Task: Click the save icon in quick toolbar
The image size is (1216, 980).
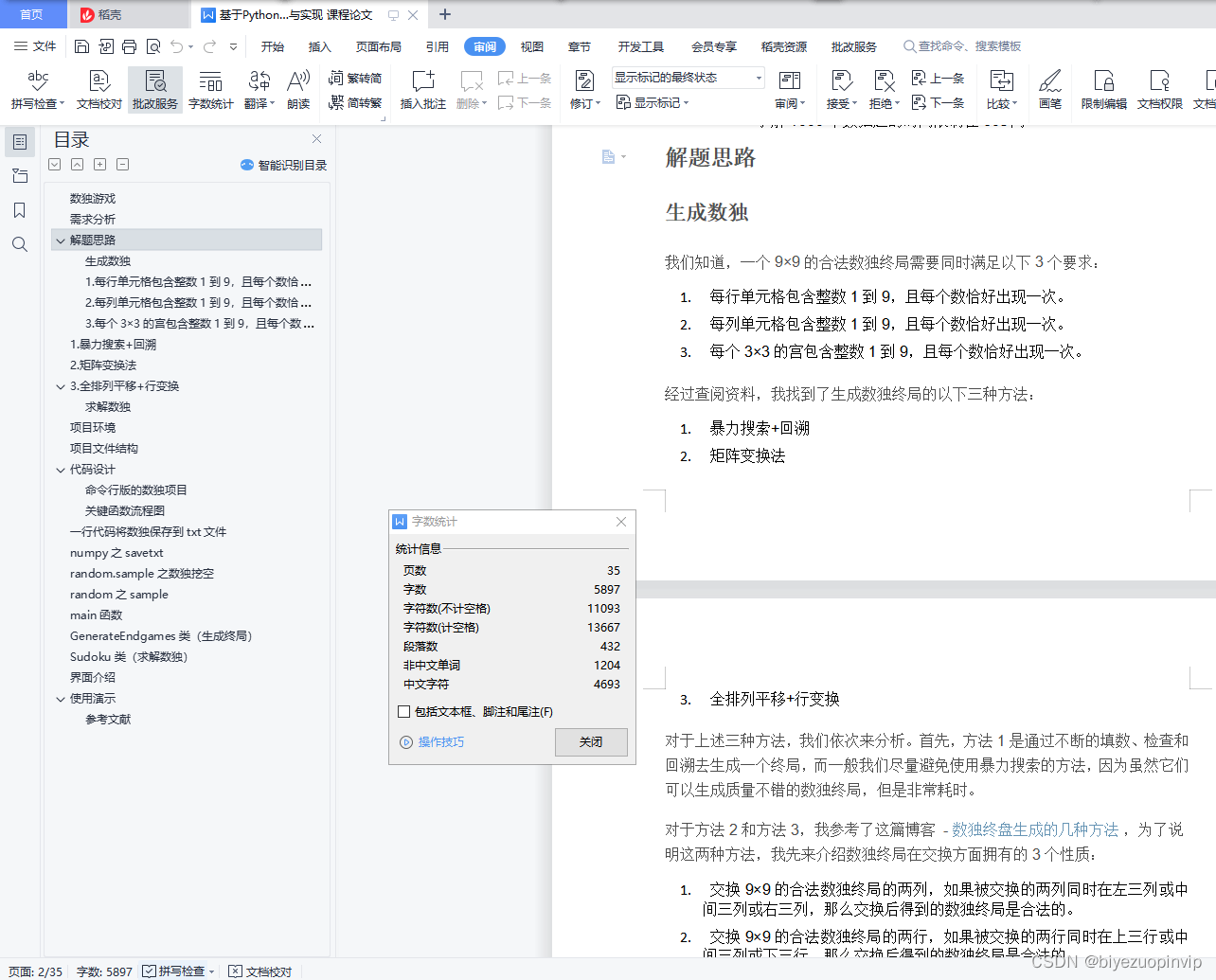Action: coord(81,46)
